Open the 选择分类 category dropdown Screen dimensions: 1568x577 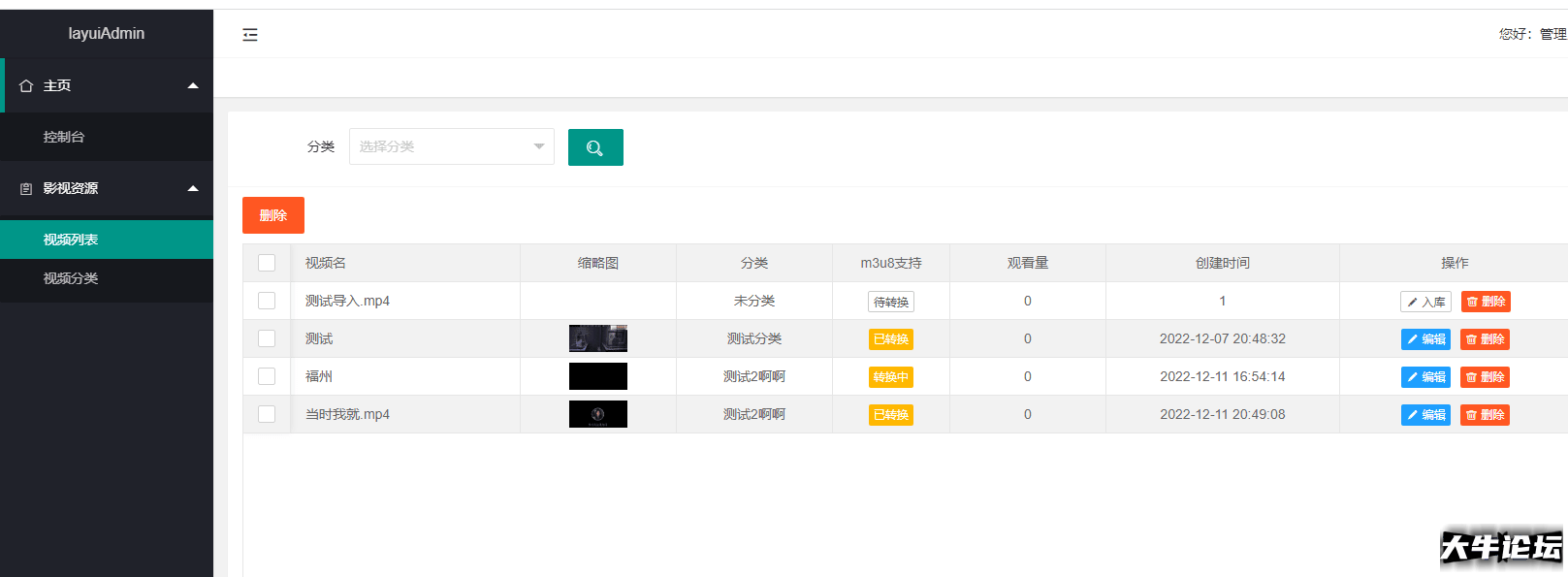[452, 146]
